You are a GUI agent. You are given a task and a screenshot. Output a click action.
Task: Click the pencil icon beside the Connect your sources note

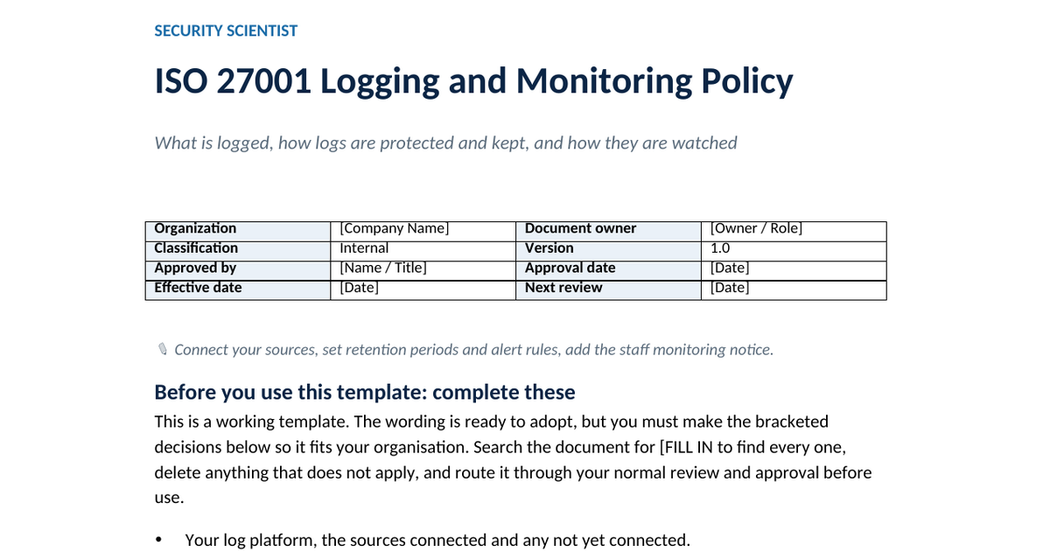pos(162,349)
